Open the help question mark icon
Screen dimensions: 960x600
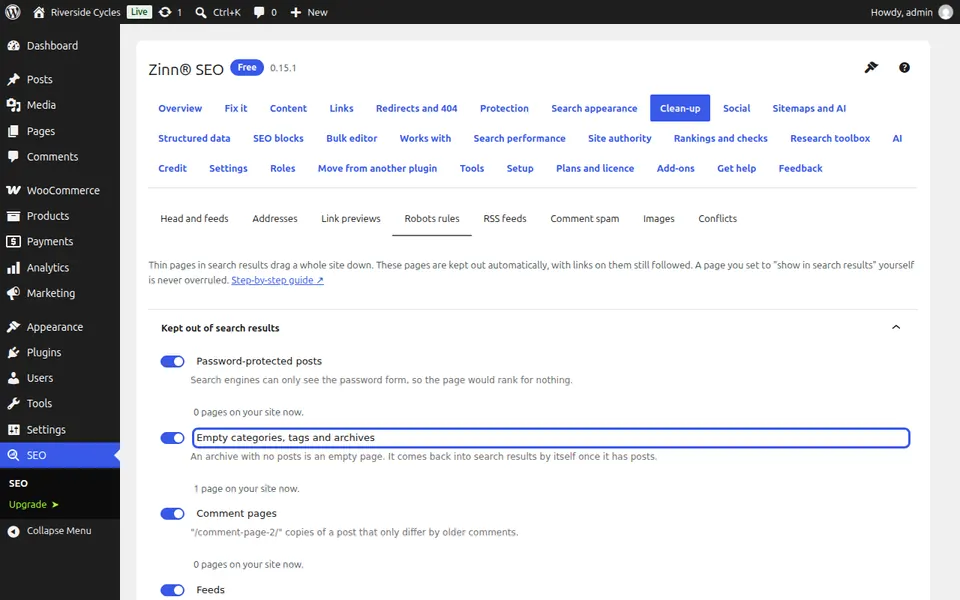pos(904,67)
